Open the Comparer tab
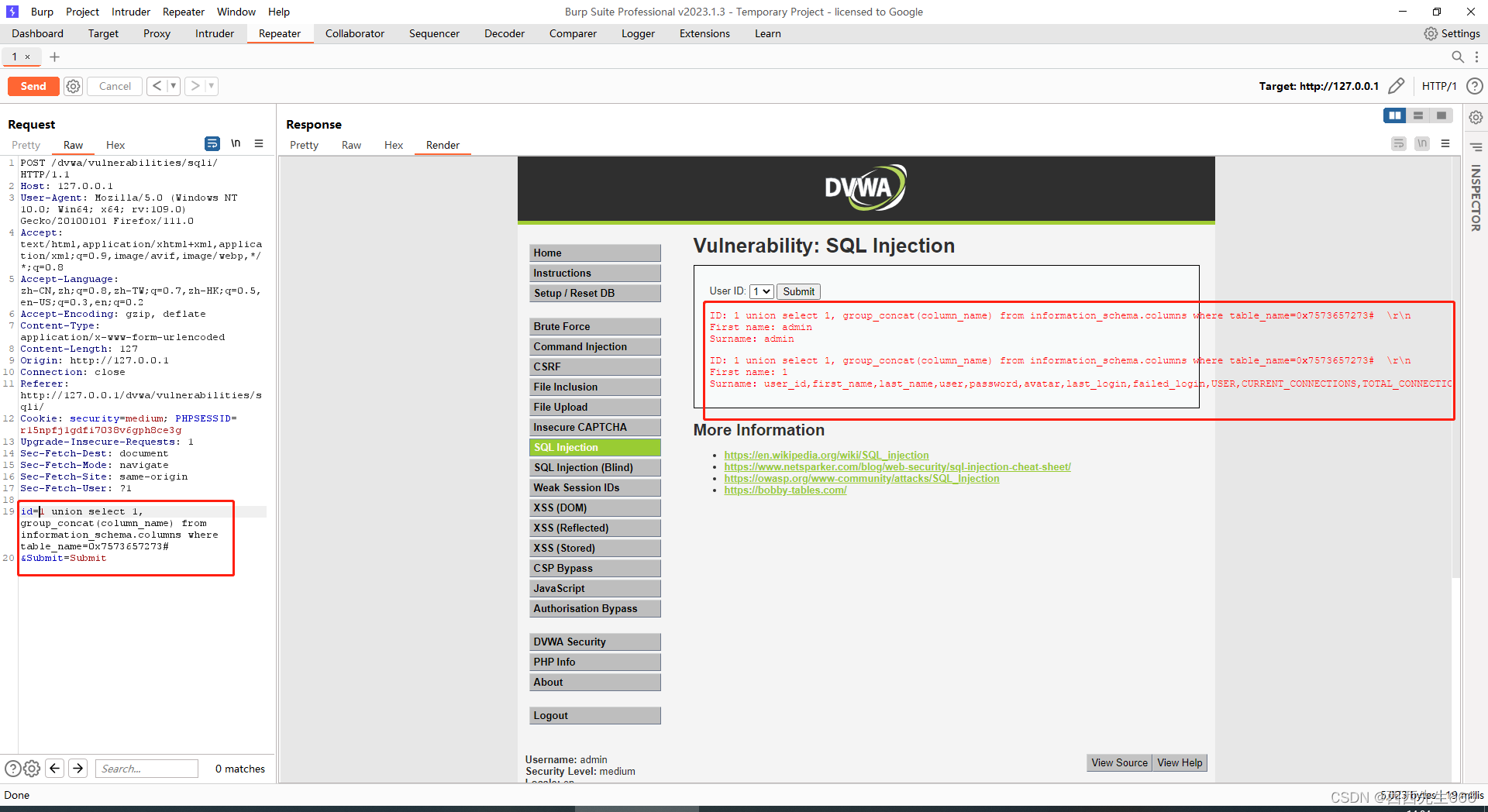Image resolution: width=1488 pixels, height=812 pixels. 573,33
